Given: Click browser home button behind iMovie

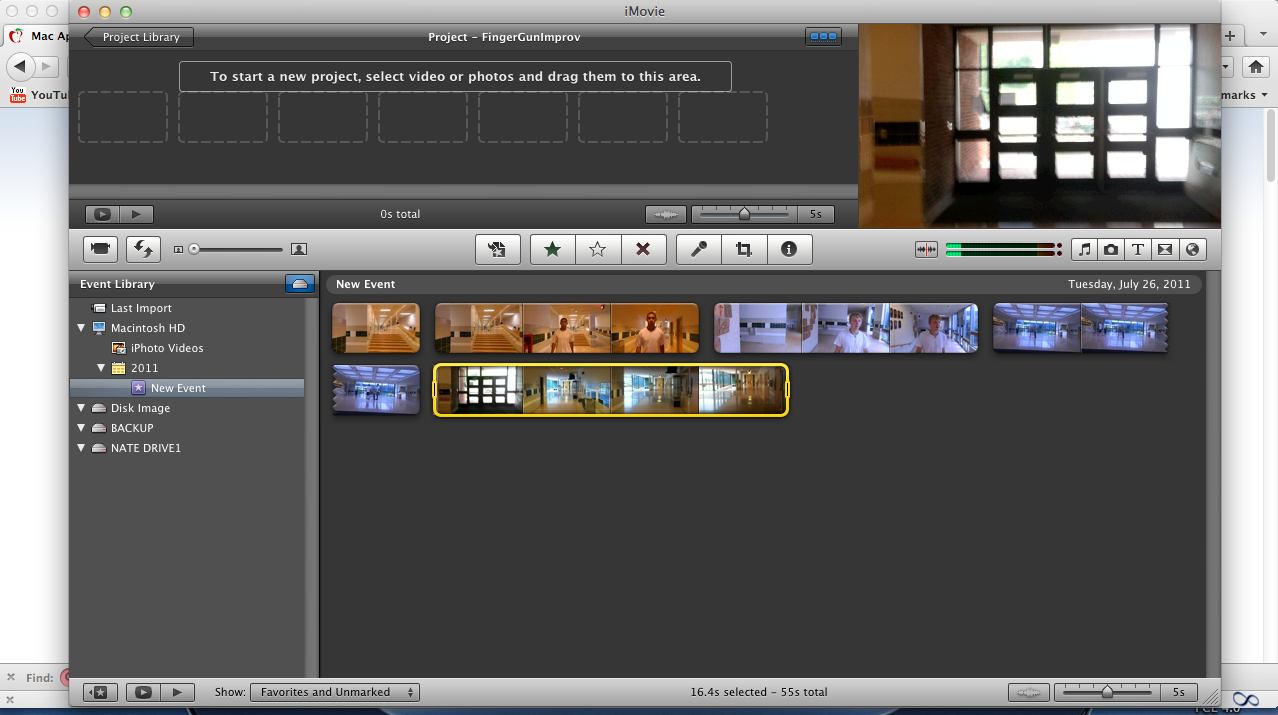Looking at the screenshot, I should tap(1255, 67).
